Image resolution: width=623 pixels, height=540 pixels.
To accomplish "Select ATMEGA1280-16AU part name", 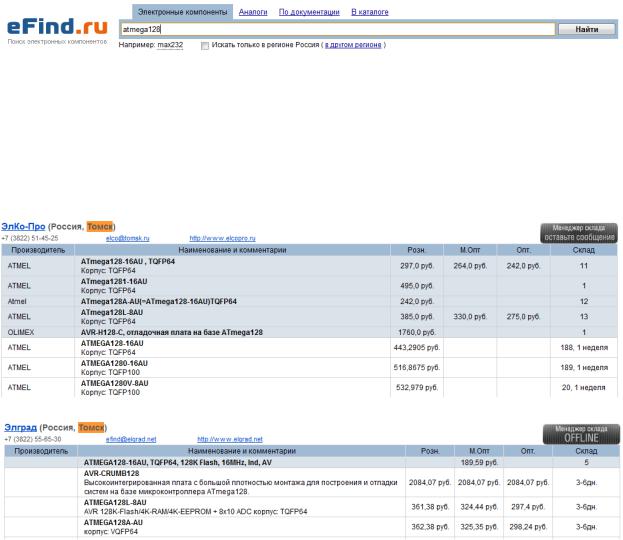I will [x=114, y=363].
